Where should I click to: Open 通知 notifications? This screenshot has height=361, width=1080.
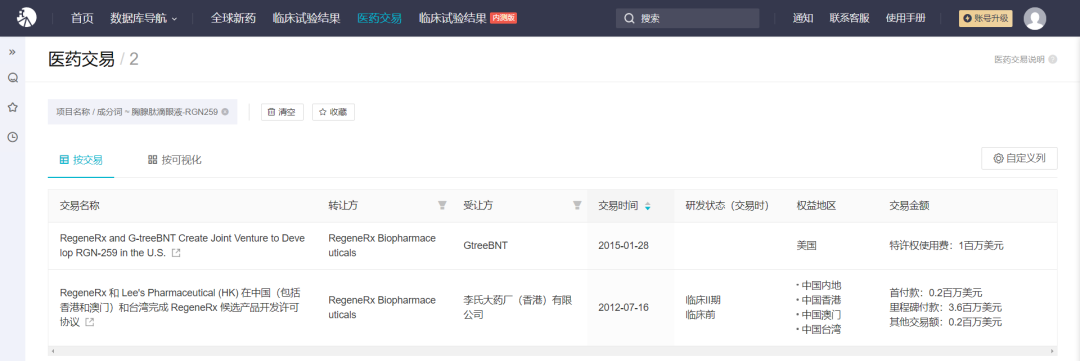tap(803, 19)
